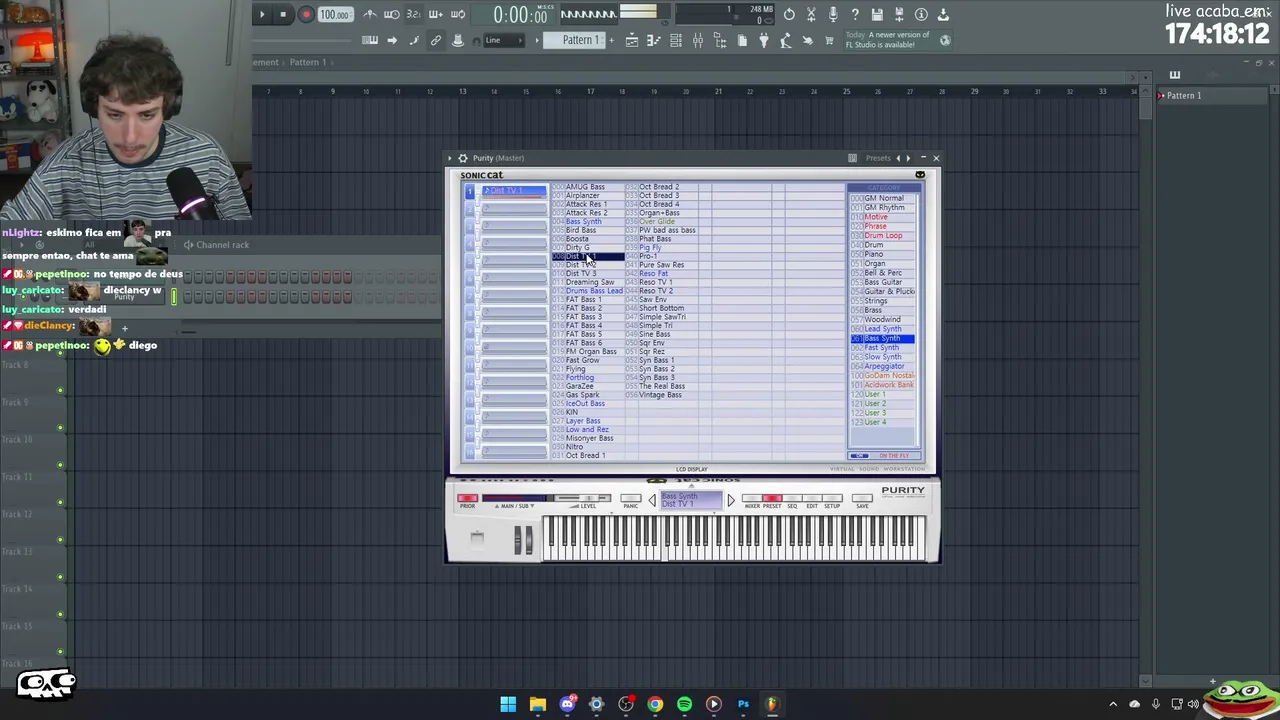Image resolution: width=1280 pixels, height=720 pixels.
Task: Select the Sine Bass preset
Action: [655, 334]
